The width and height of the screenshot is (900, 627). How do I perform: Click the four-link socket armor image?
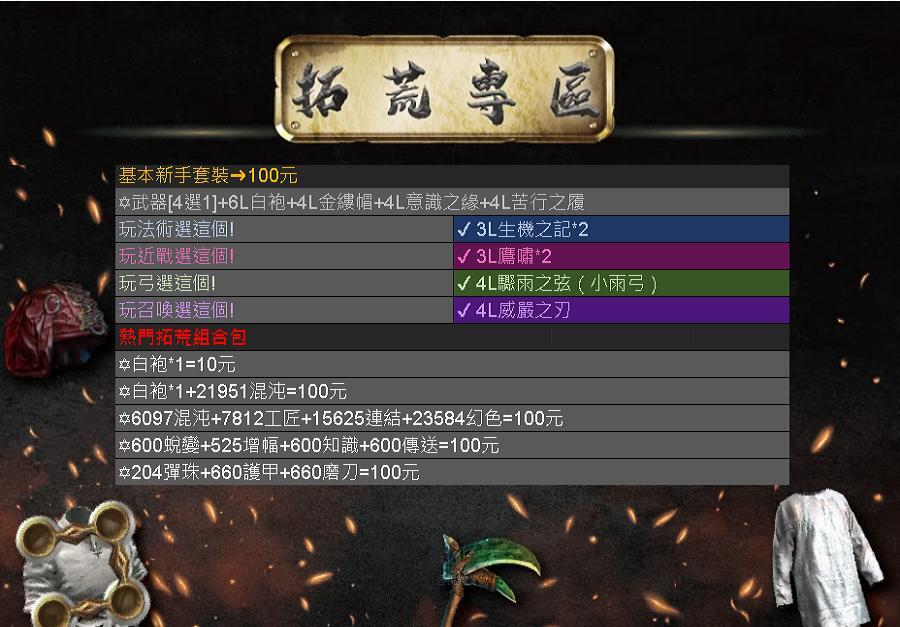pyautogui.click(x=79, y=565)
